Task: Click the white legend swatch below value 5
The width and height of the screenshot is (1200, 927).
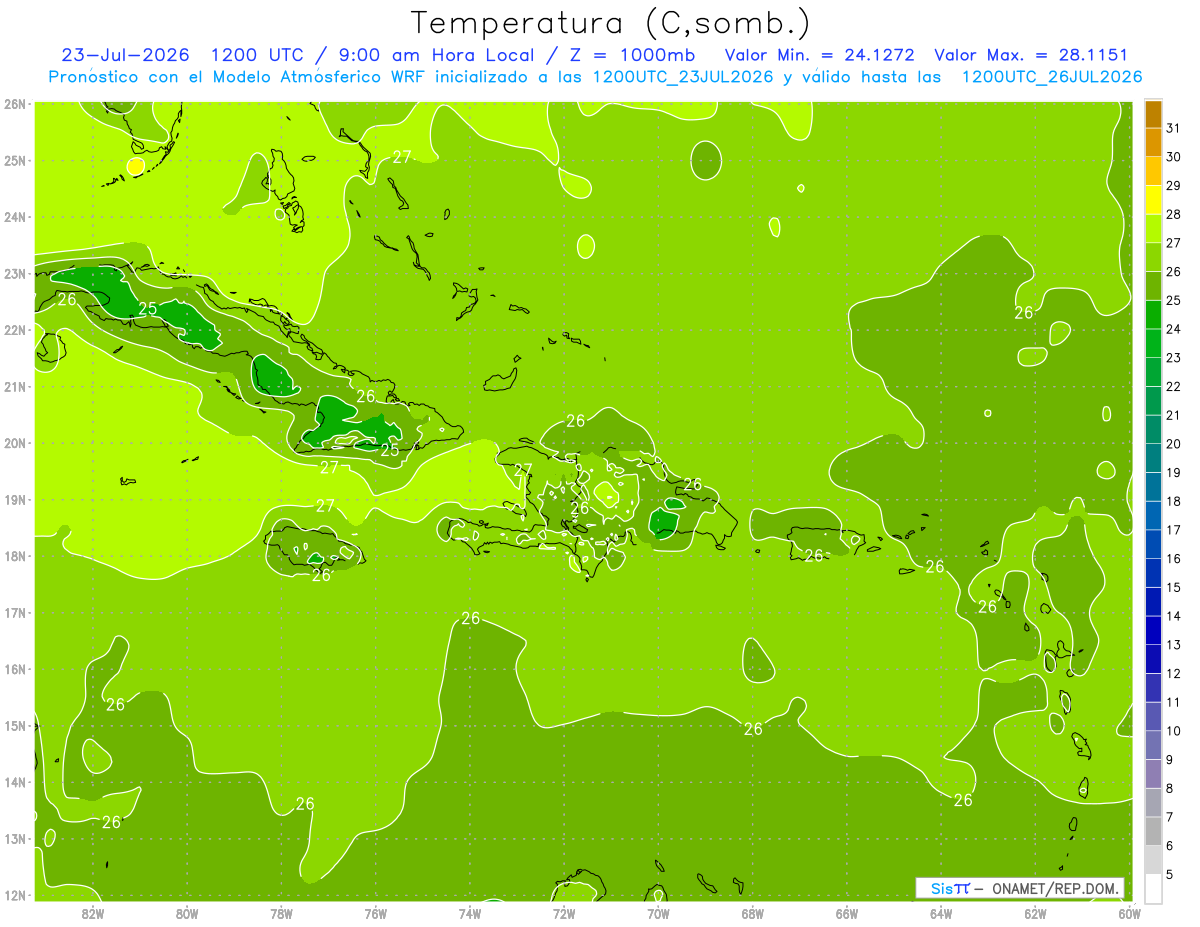Action: pyautogui.click(x=1152, y=888)
